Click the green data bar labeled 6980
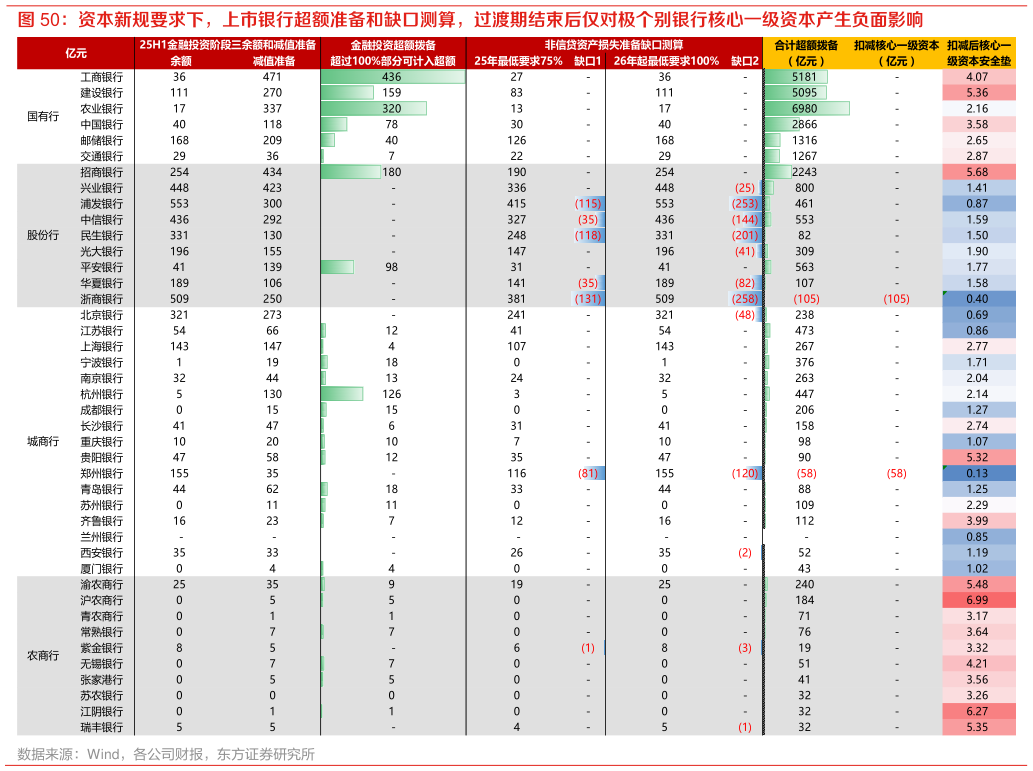The width and height of the screenshot is (1033, 771). 805,108
